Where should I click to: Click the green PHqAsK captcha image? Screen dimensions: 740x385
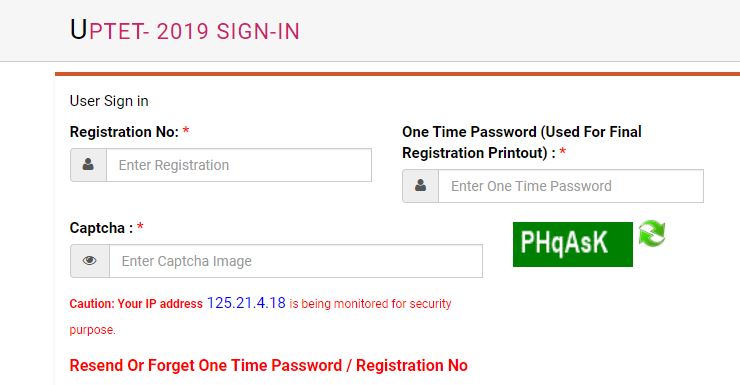(x=572, y=244)
